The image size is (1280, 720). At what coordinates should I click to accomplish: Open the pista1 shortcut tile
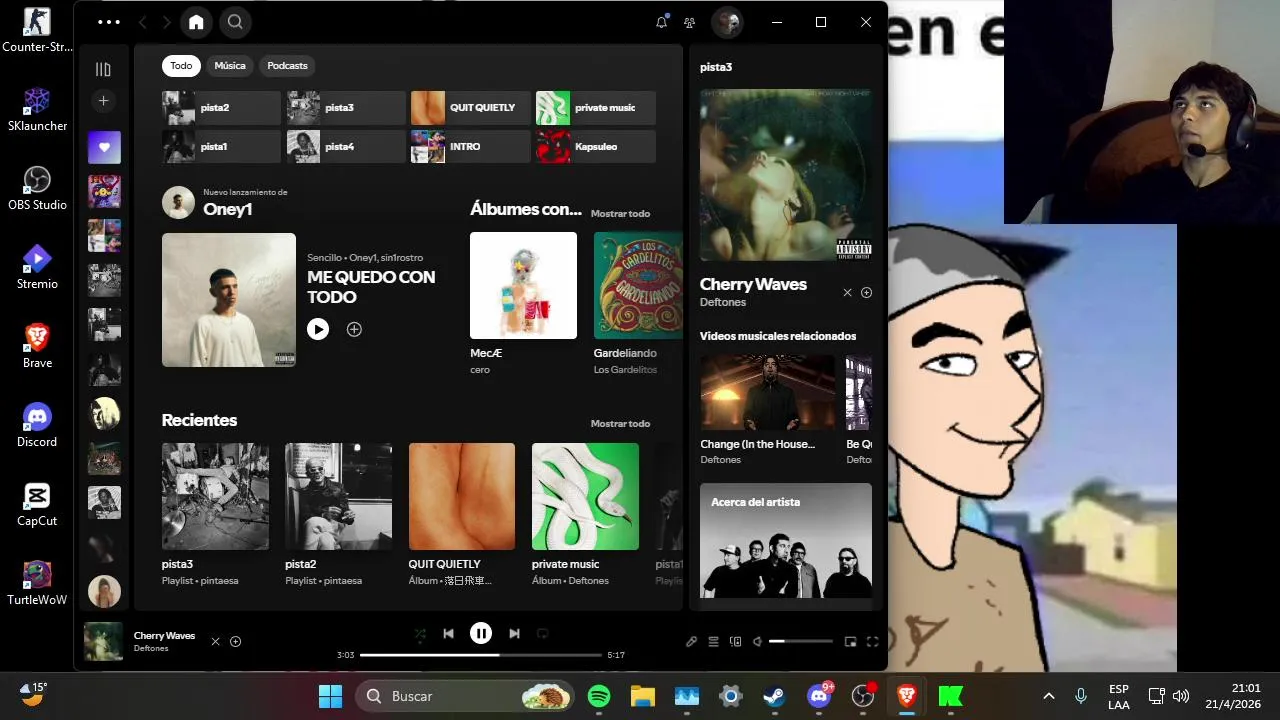[x=221, y=146]
